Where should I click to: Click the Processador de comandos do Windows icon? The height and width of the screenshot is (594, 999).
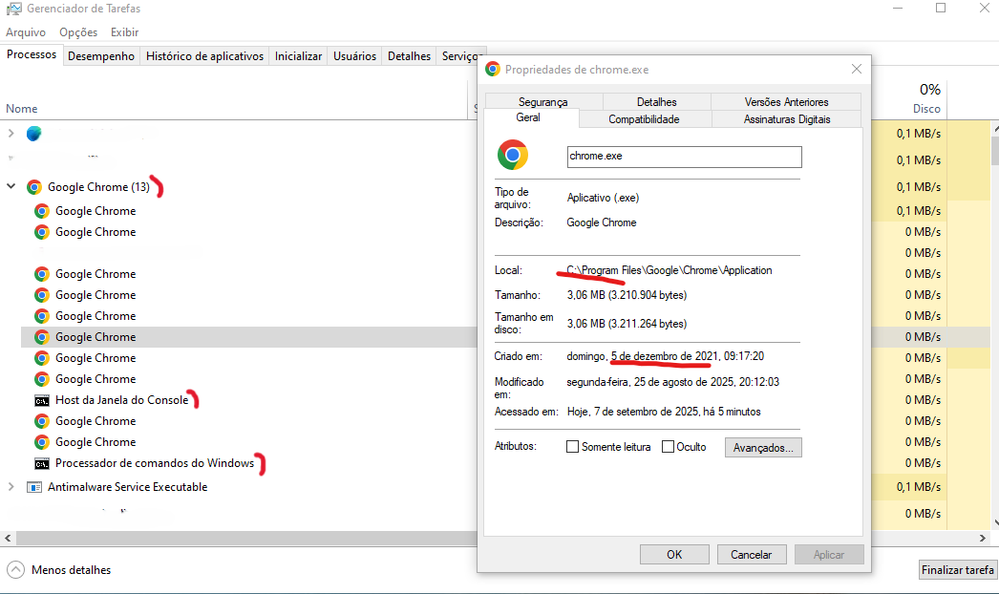pos(42,463)
